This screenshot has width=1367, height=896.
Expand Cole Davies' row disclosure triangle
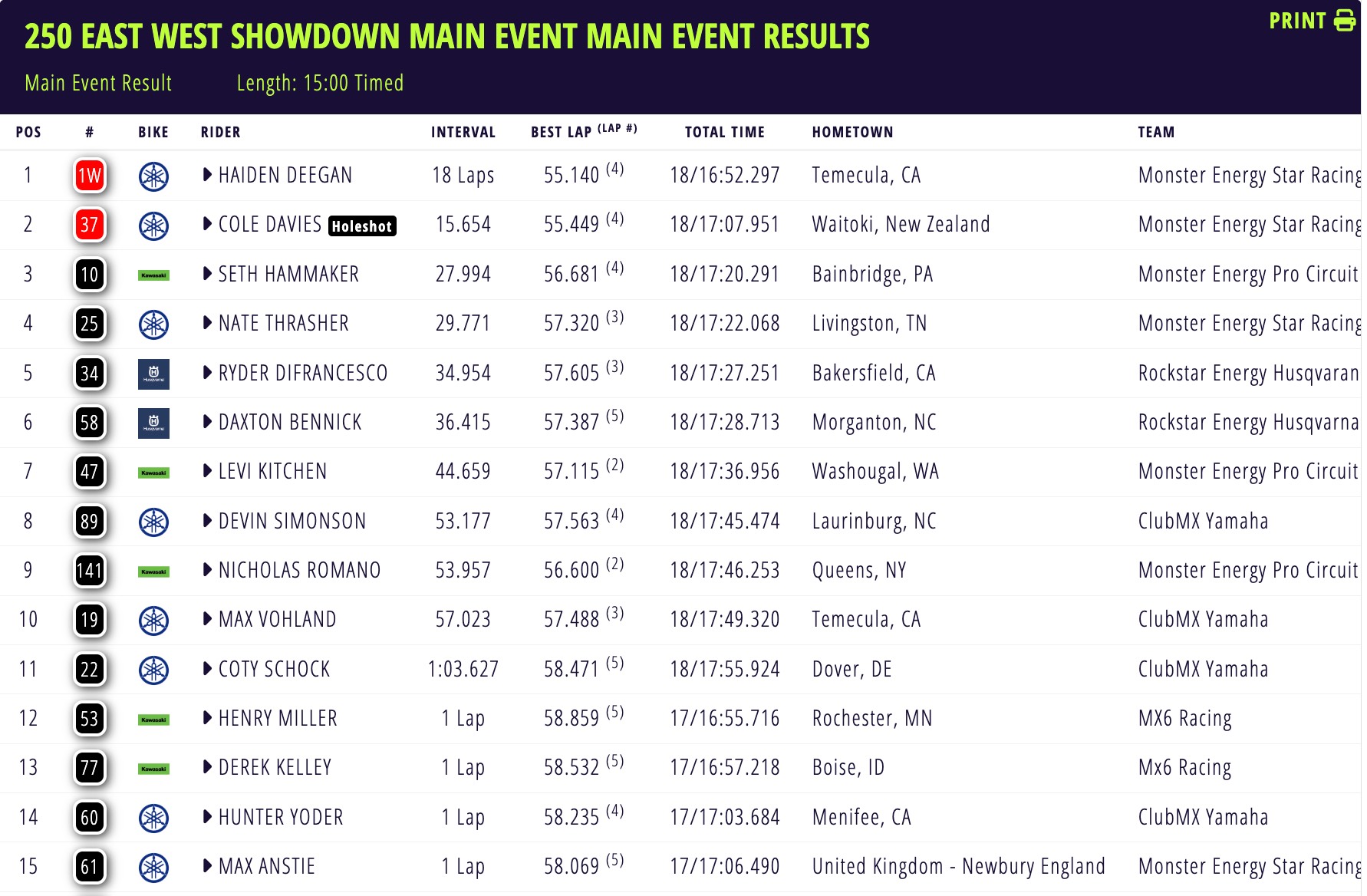point(207,224)
